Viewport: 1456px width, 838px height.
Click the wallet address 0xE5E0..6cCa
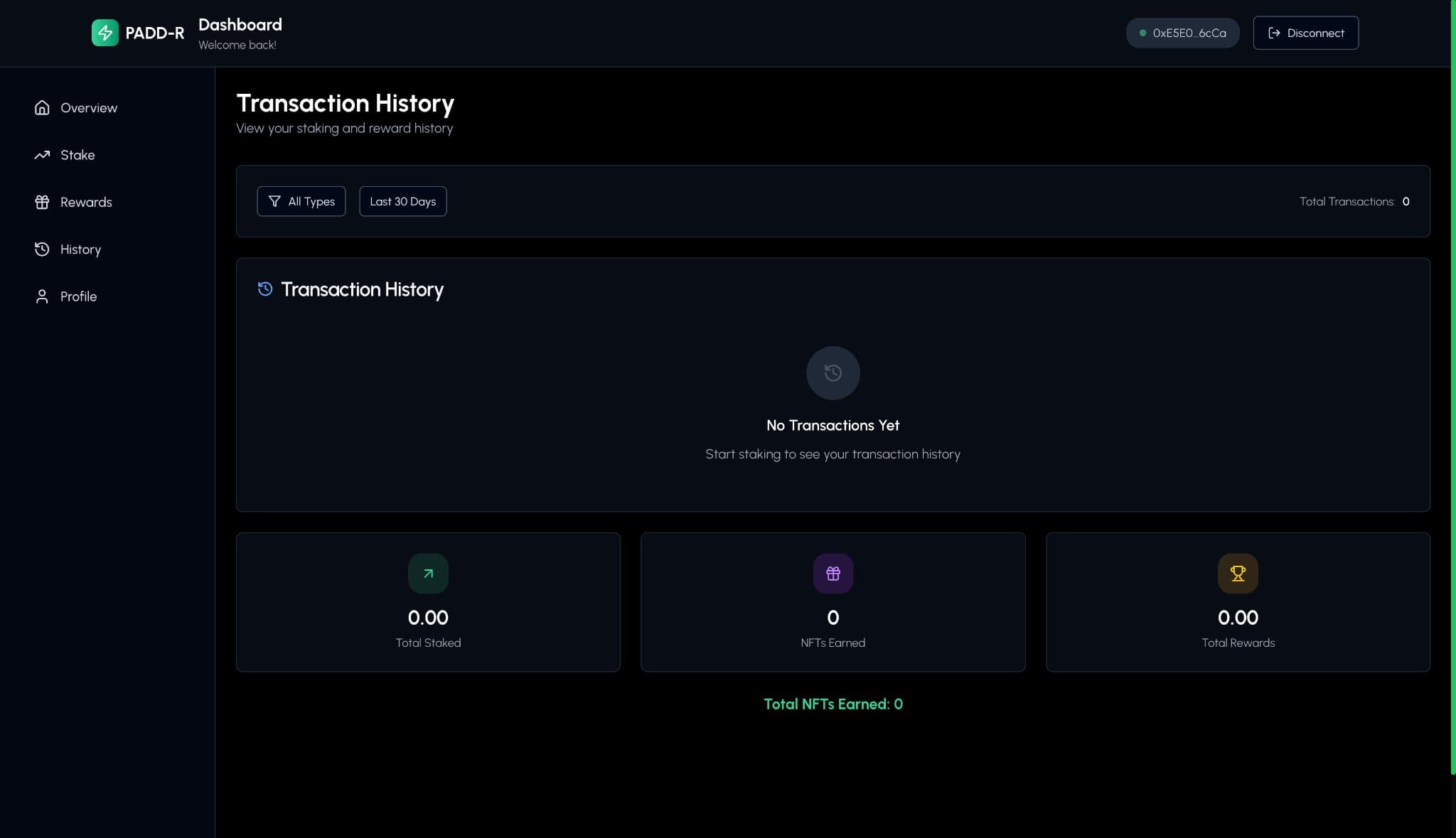tap(1189, 32)
